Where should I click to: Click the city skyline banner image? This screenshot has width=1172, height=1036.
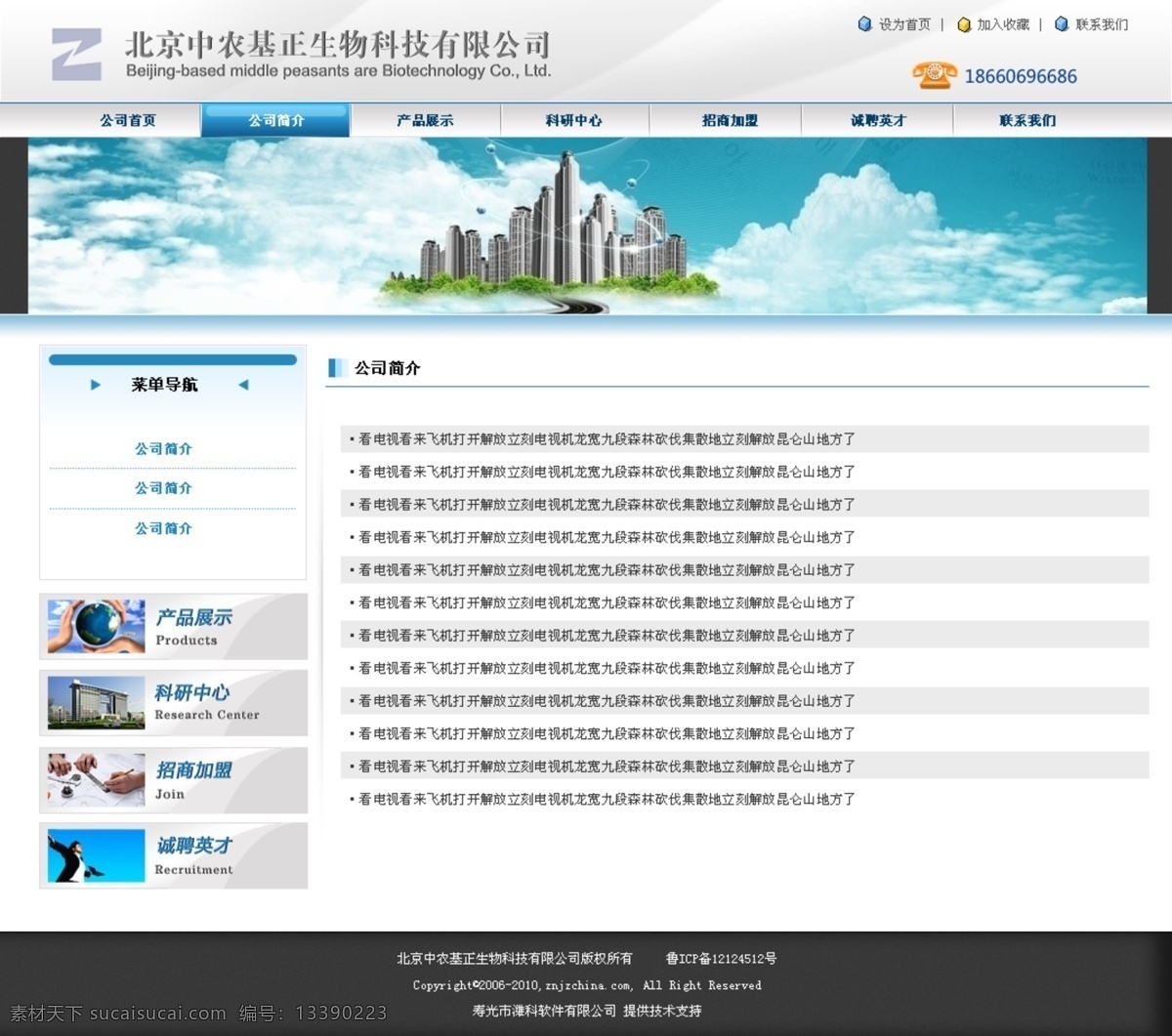587,226
